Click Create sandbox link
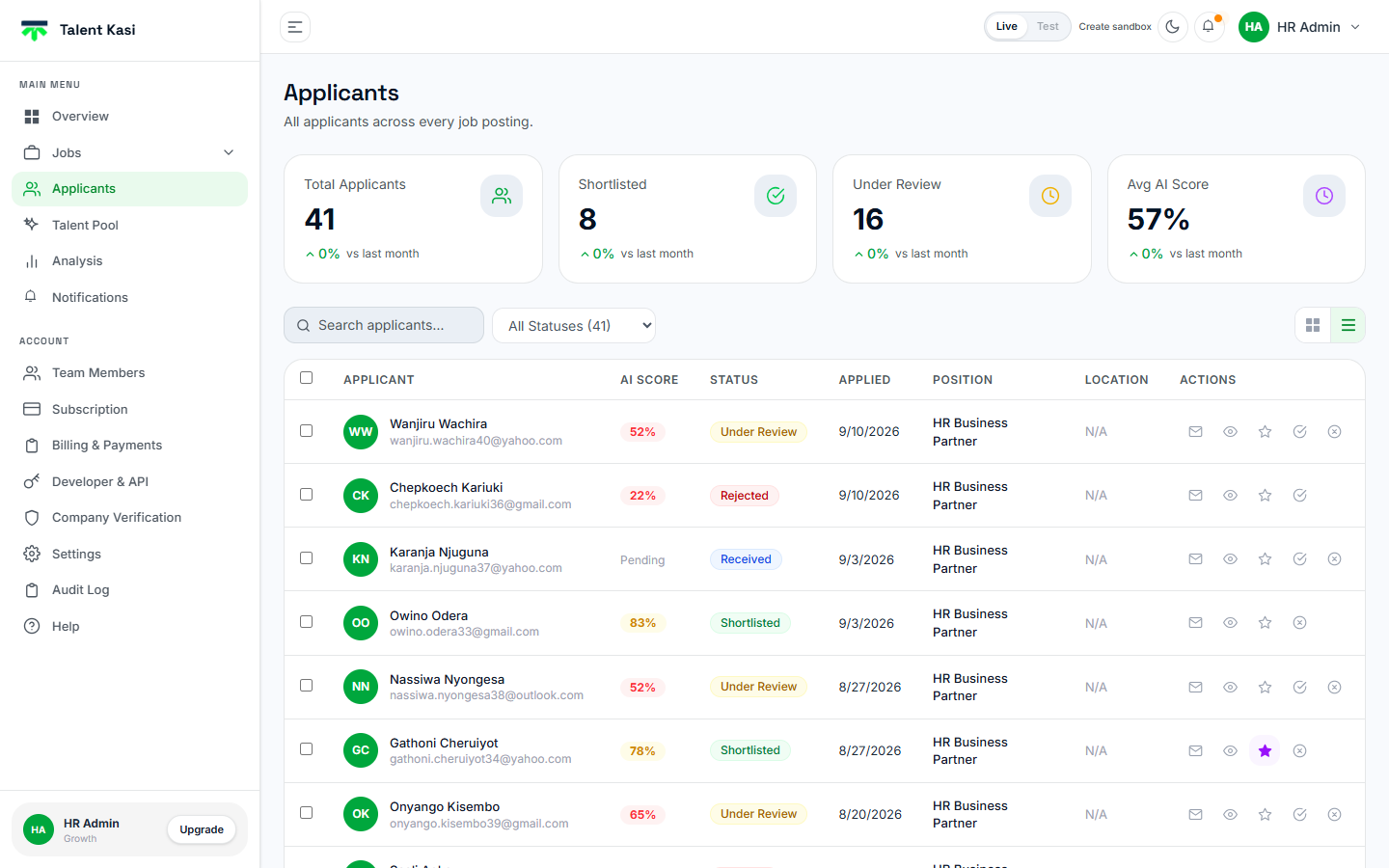The width and height of the screenshot is (1389, 868). pyautogui.click(x=1115, y=27)
